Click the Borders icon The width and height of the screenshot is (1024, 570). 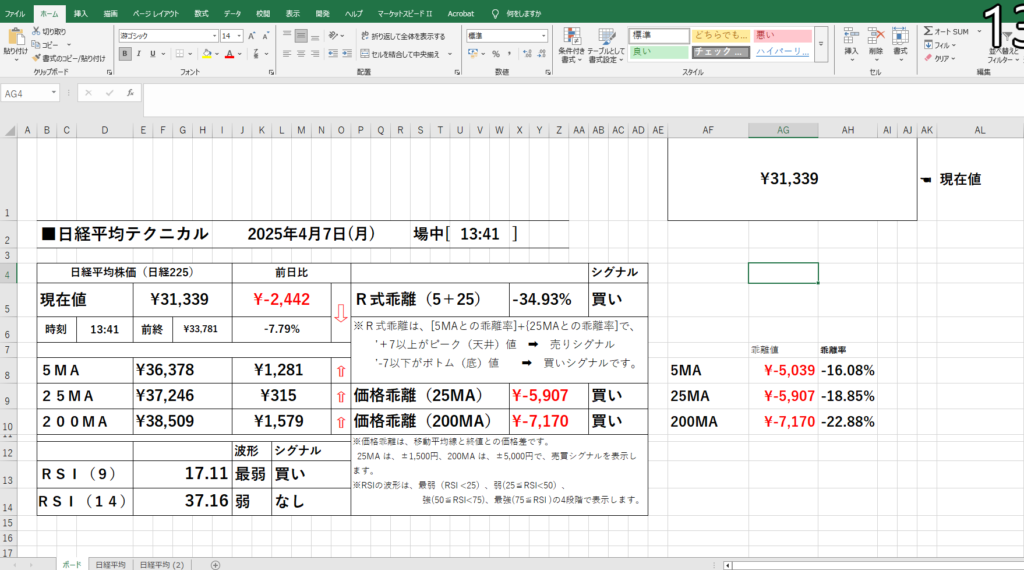point(180,54)
